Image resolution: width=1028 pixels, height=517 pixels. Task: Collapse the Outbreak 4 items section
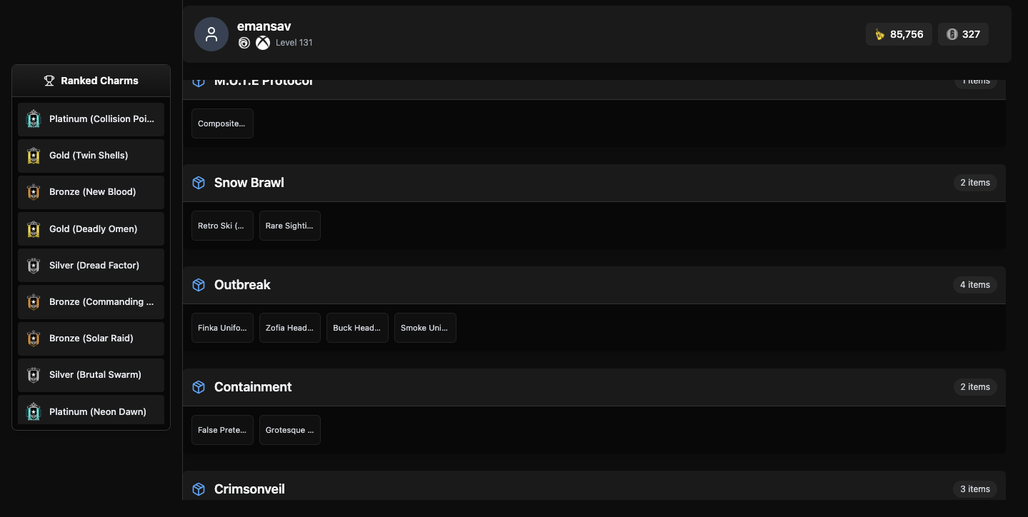594,285
